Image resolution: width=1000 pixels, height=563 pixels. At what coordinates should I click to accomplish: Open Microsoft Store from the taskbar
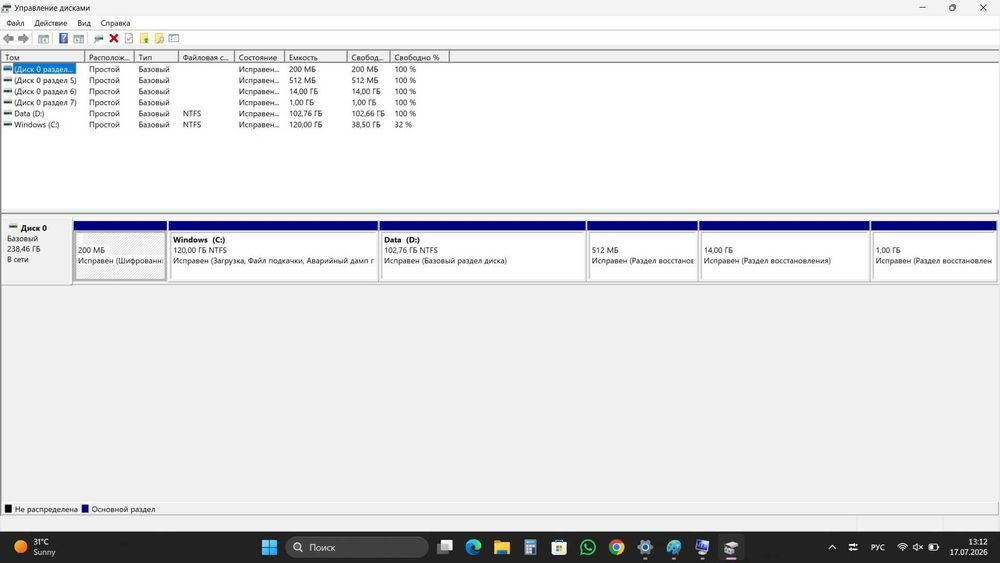coord(559,547)
